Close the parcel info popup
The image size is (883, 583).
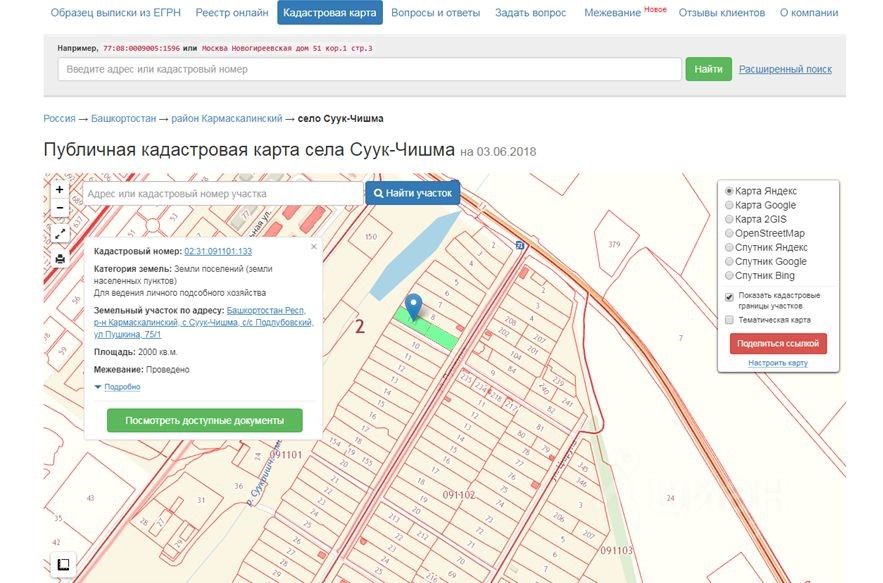coord(314,247)
